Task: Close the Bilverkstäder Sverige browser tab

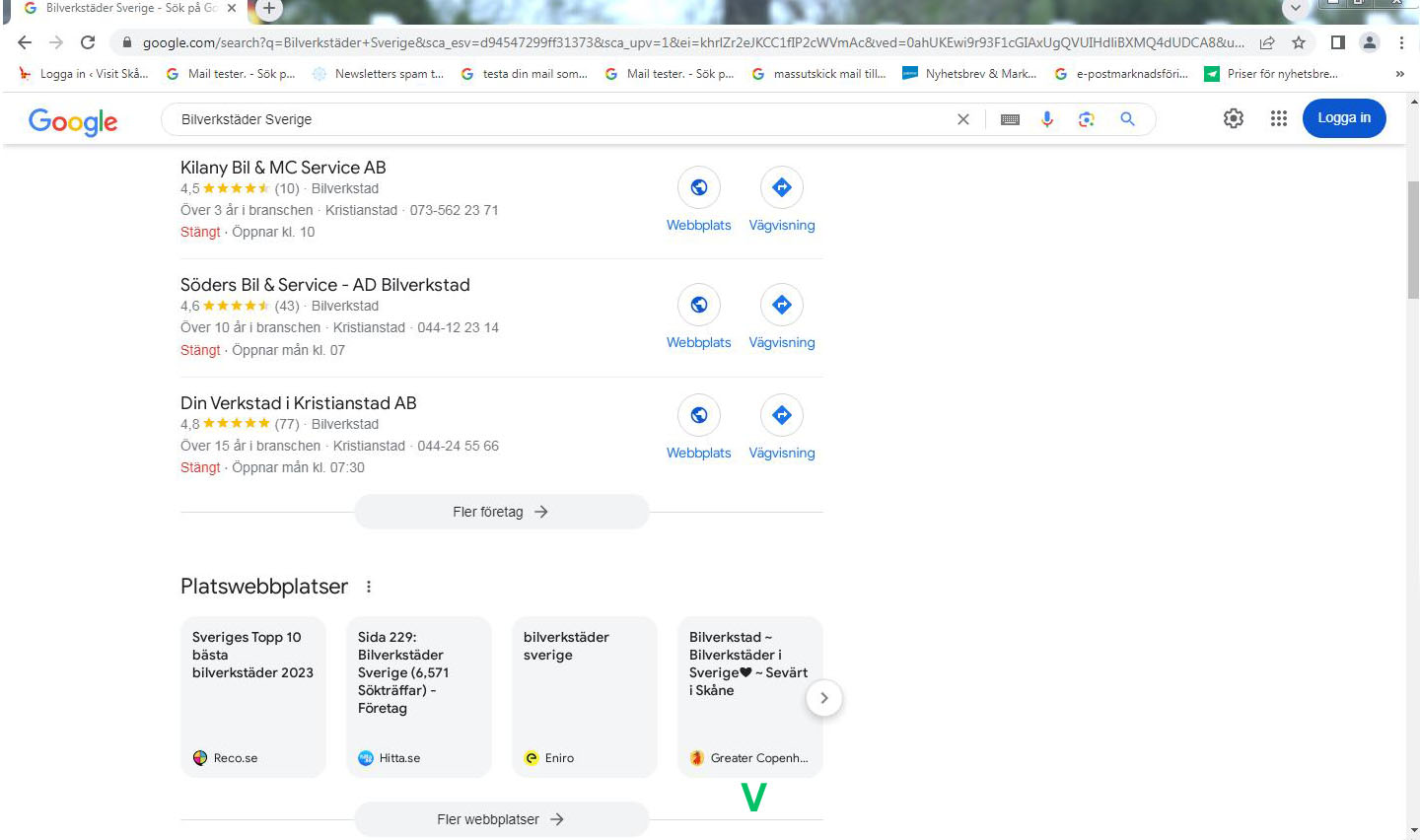Action: [232, 8]
